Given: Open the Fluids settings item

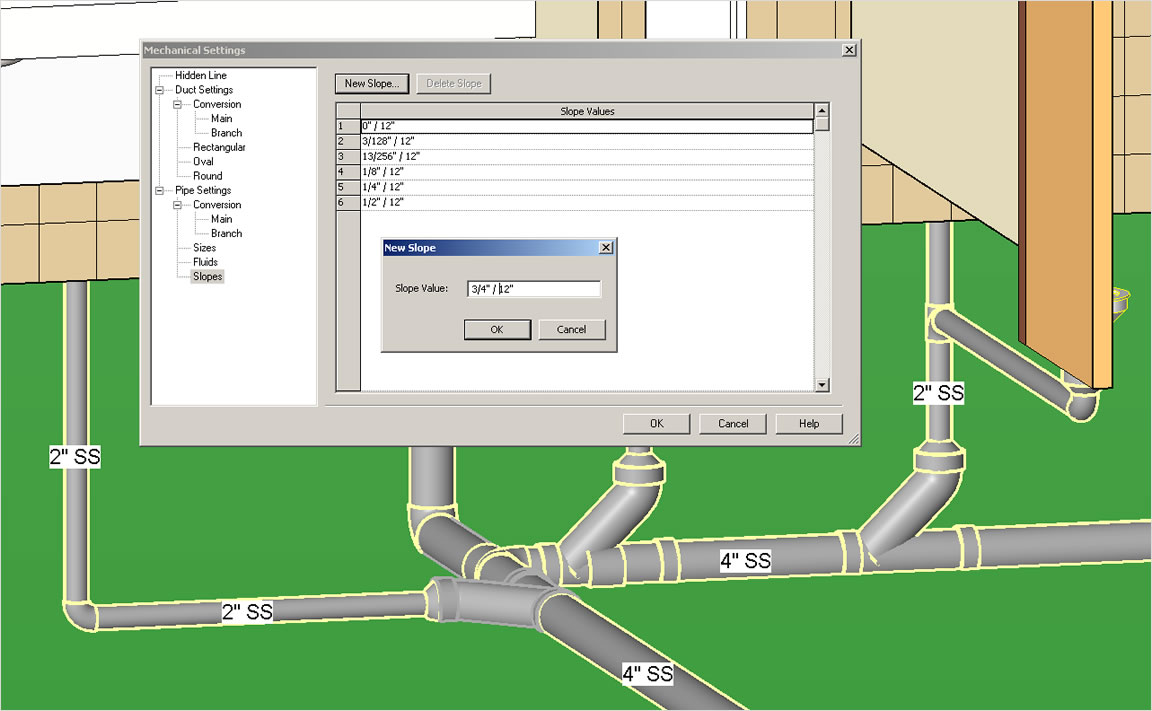Looking at the screenshot, I should click(205, 262).
